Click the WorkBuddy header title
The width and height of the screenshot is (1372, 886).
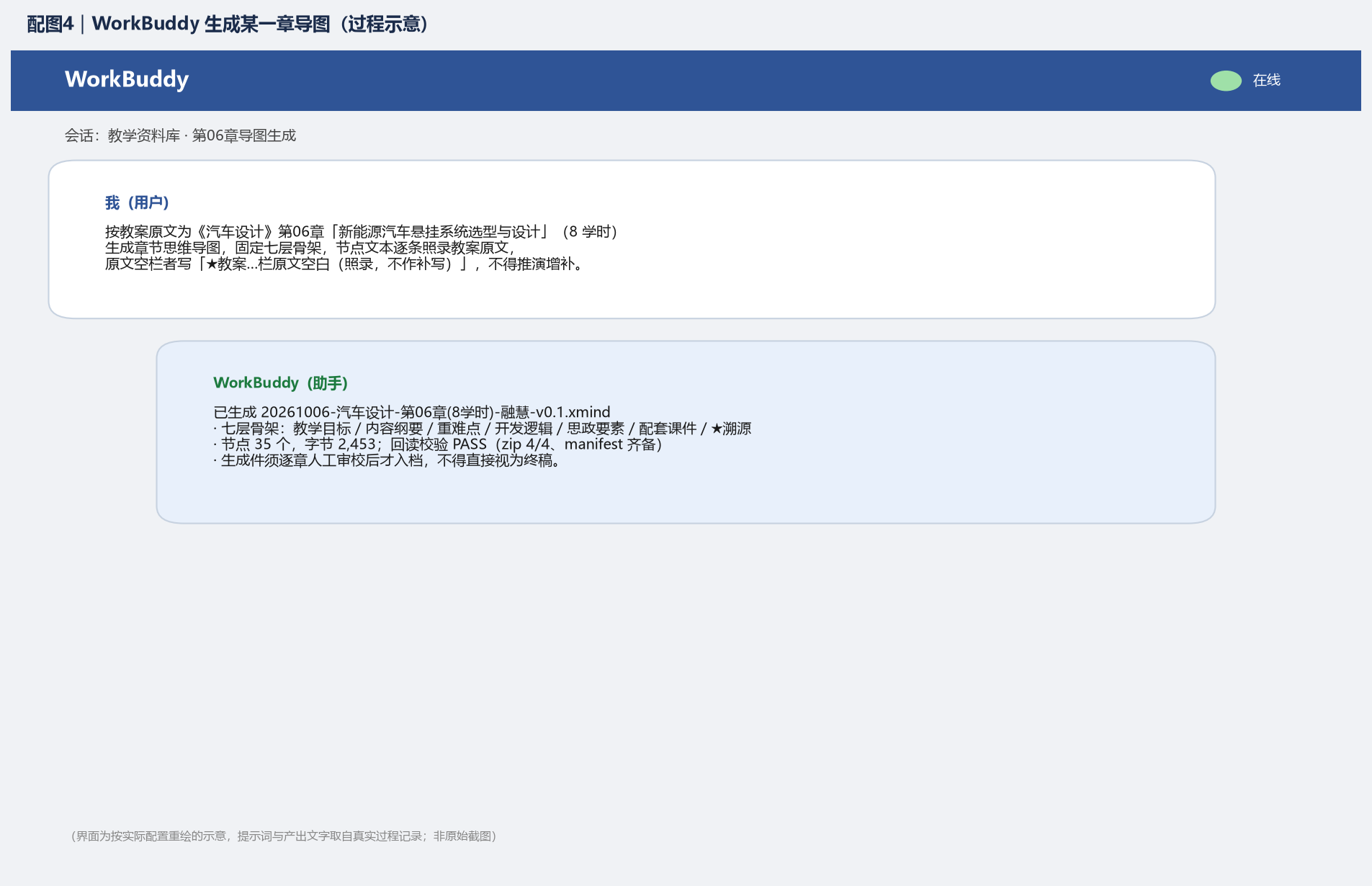coord(127,79)
